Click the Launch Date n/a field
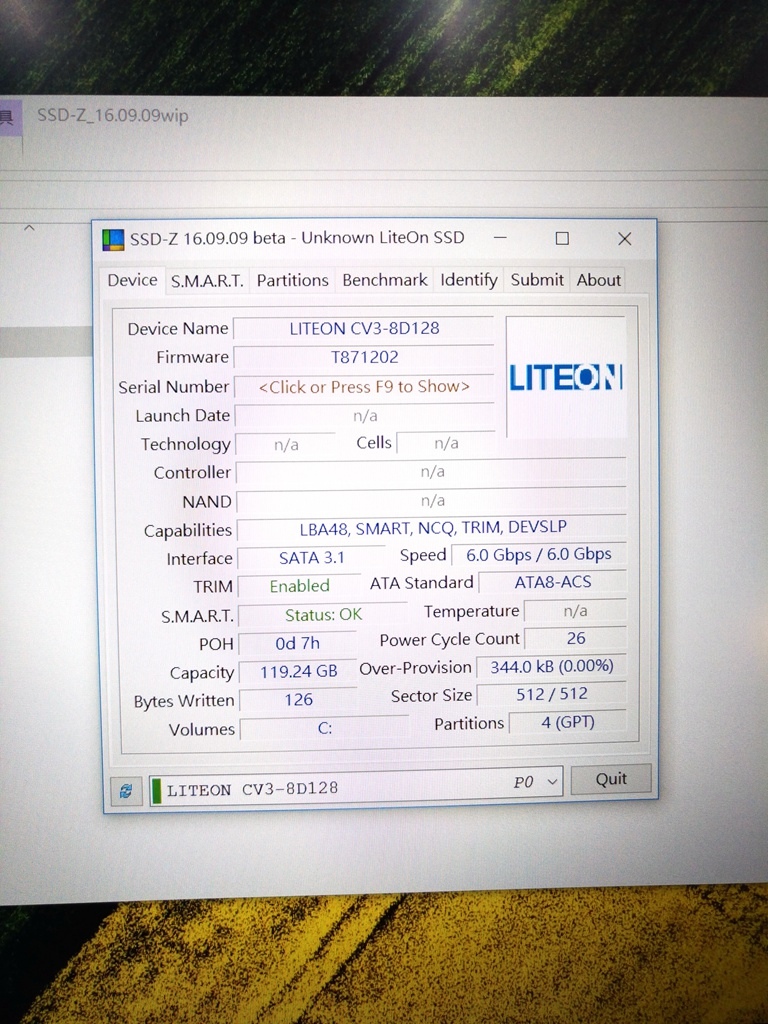Viewport: 768px width, 1024px height. (364, 415)
